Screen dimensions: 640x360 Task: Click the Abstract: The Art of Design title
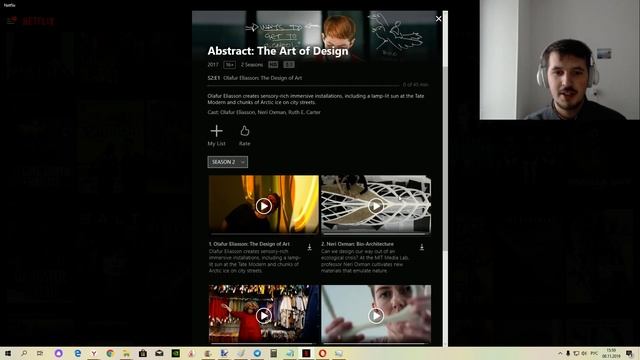coord(278,51)
